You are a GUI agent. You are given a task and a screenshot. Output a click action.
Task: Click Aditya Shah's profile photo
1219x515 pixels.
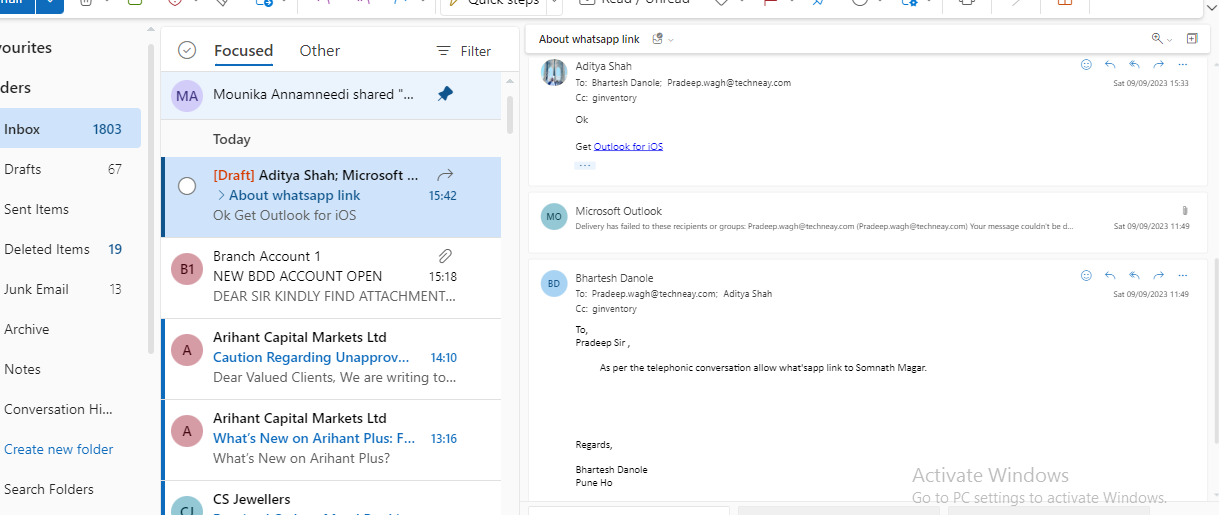coord(554,72)
